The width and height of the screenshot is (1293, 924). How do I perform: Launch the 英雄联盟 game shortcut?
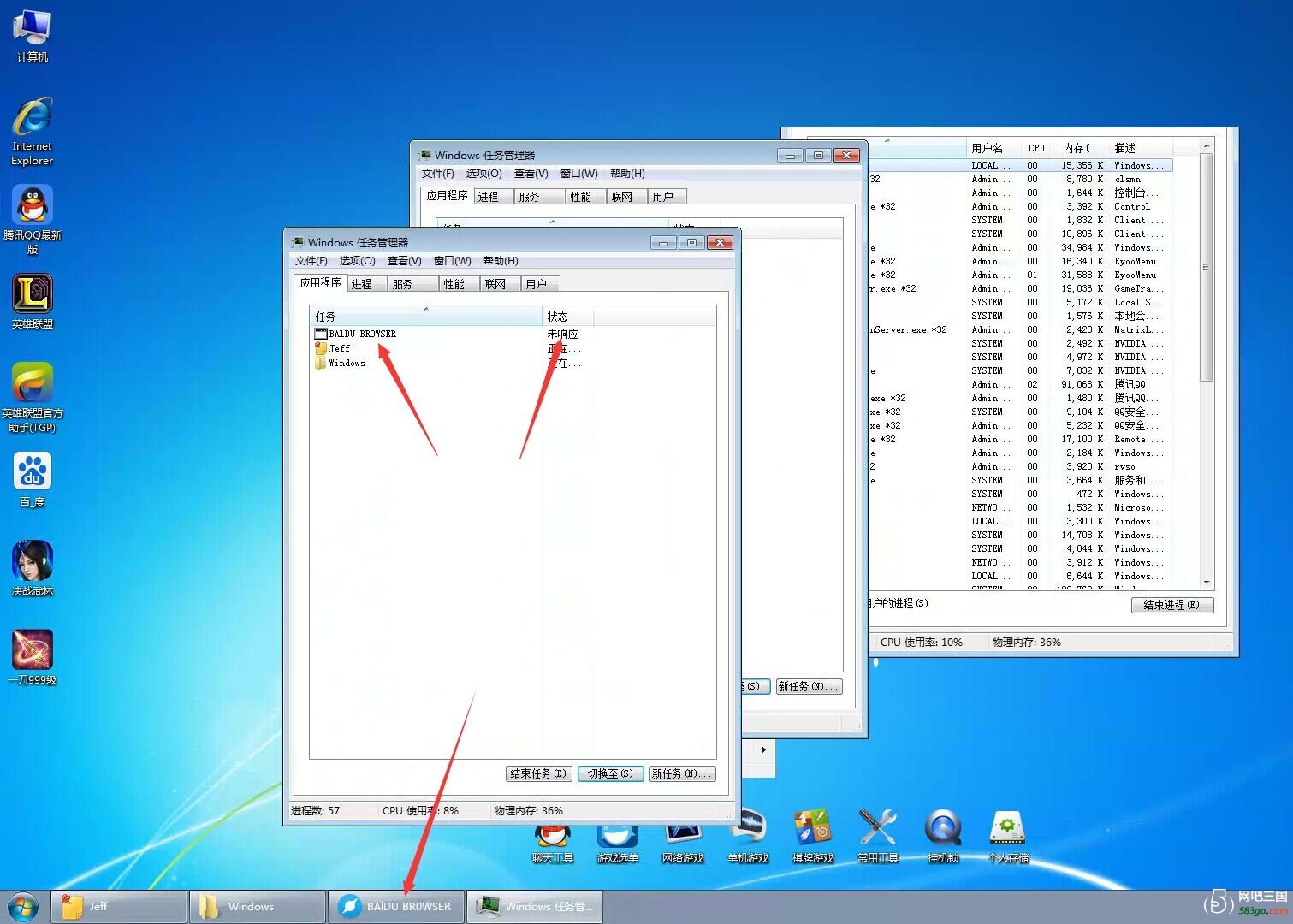pos(32,301)
